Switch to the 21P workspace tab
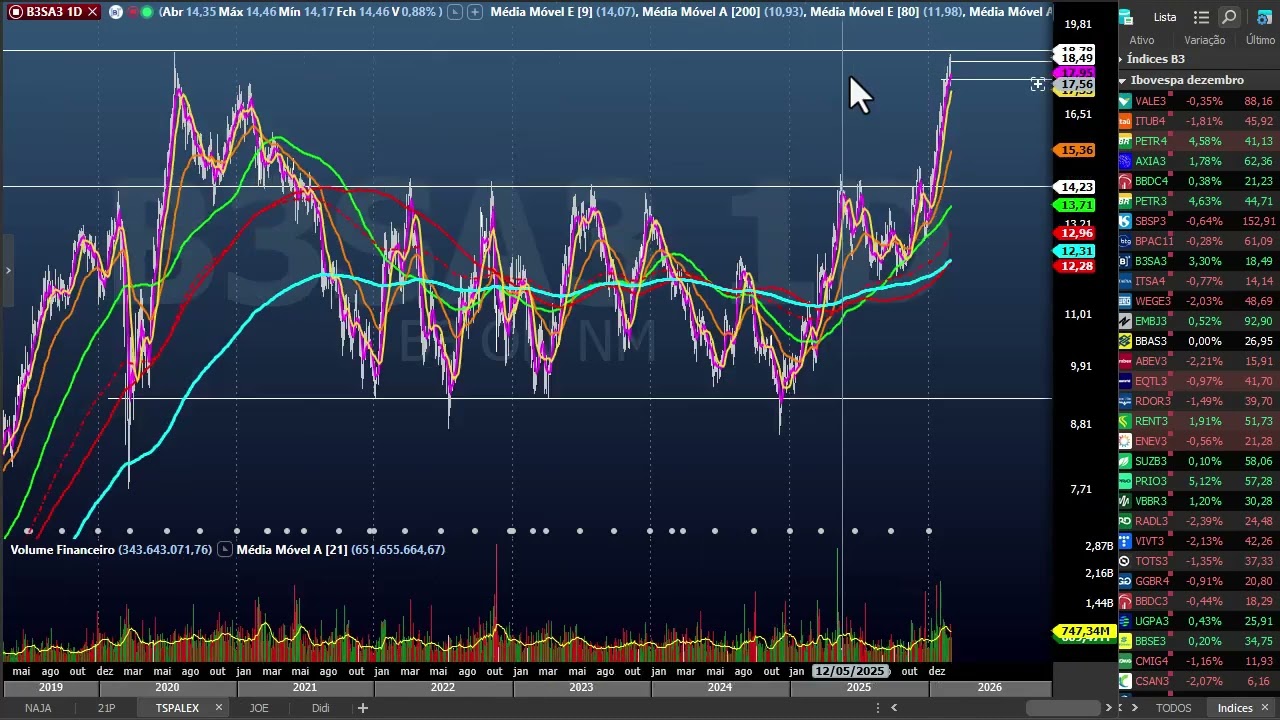1280x720 pixels. (106, 708)
